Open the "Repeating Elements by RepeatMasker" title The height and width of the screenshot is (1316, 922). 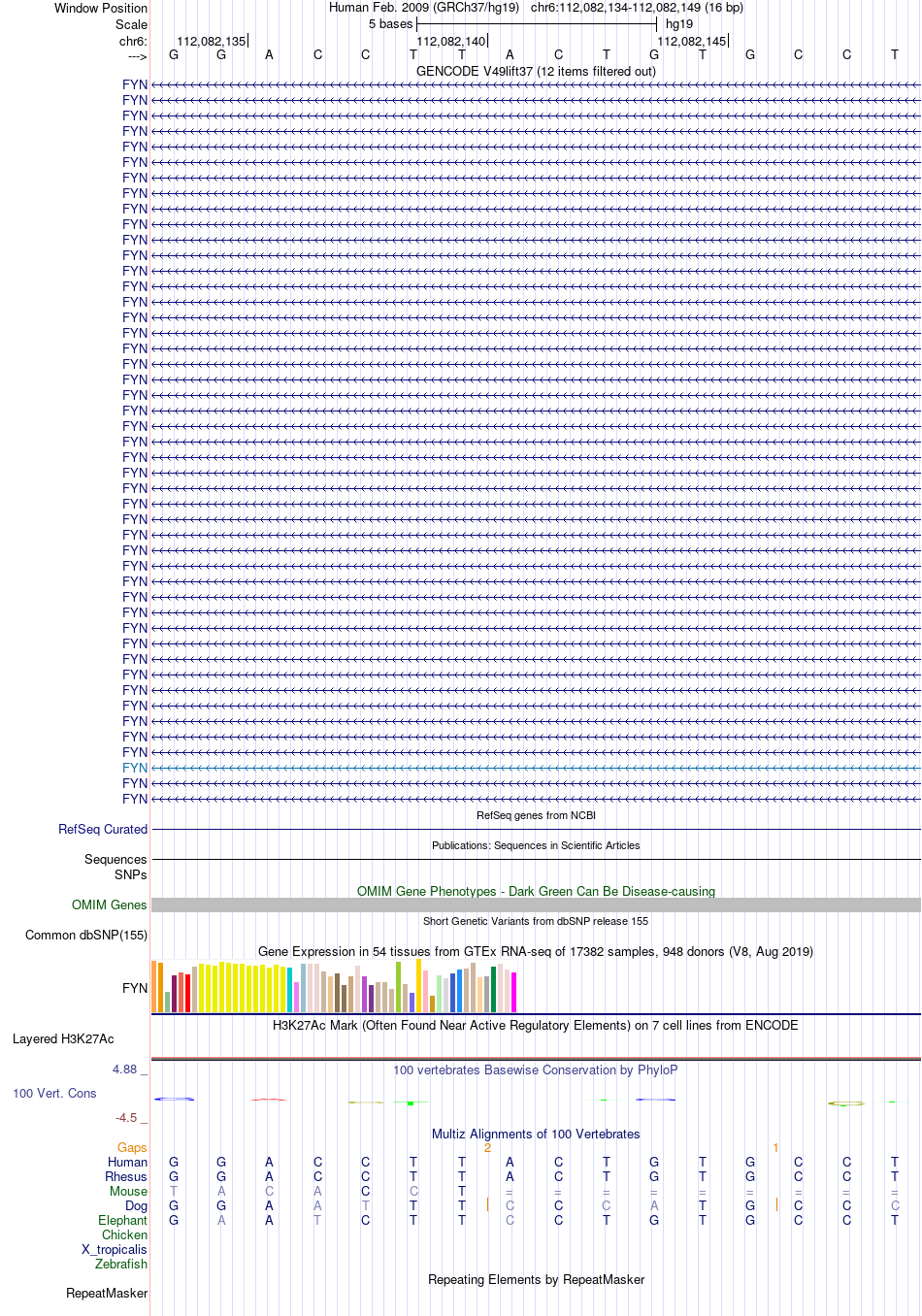(536, 1279)
